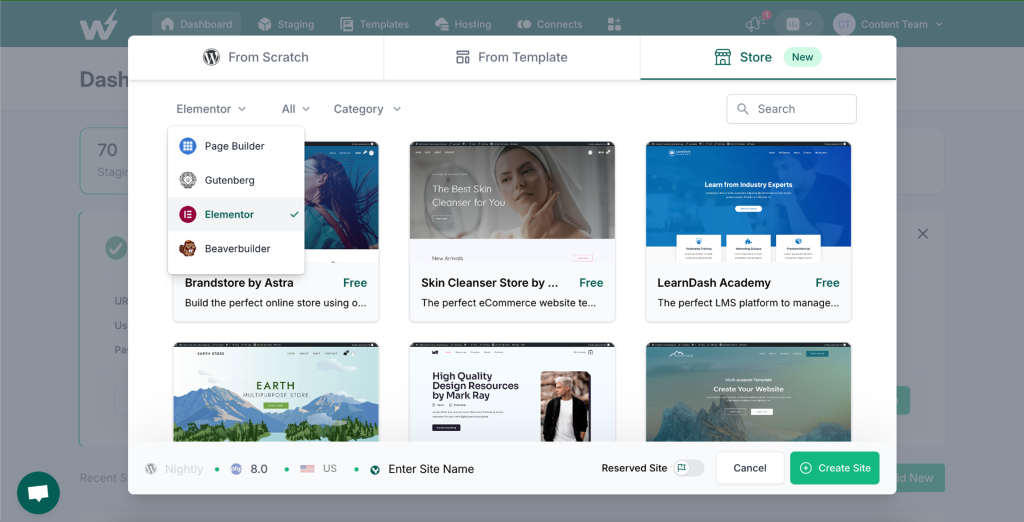Open the chat support bubble
The image size is (1024, 522).
pos(39,493)
